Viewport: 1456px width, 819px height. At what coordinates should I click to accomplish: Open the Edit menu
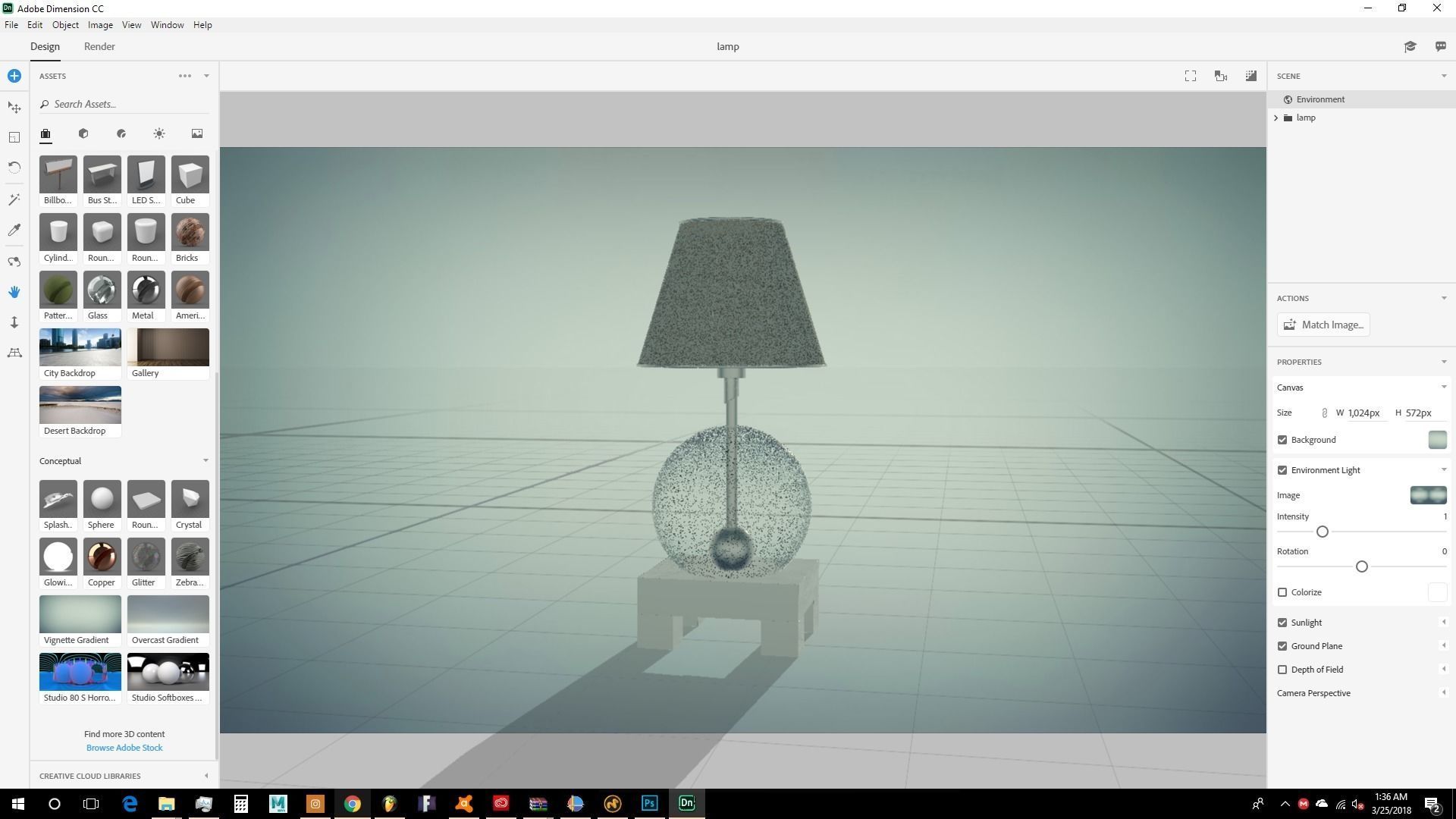pyautogui.click(x=35, y=25)
